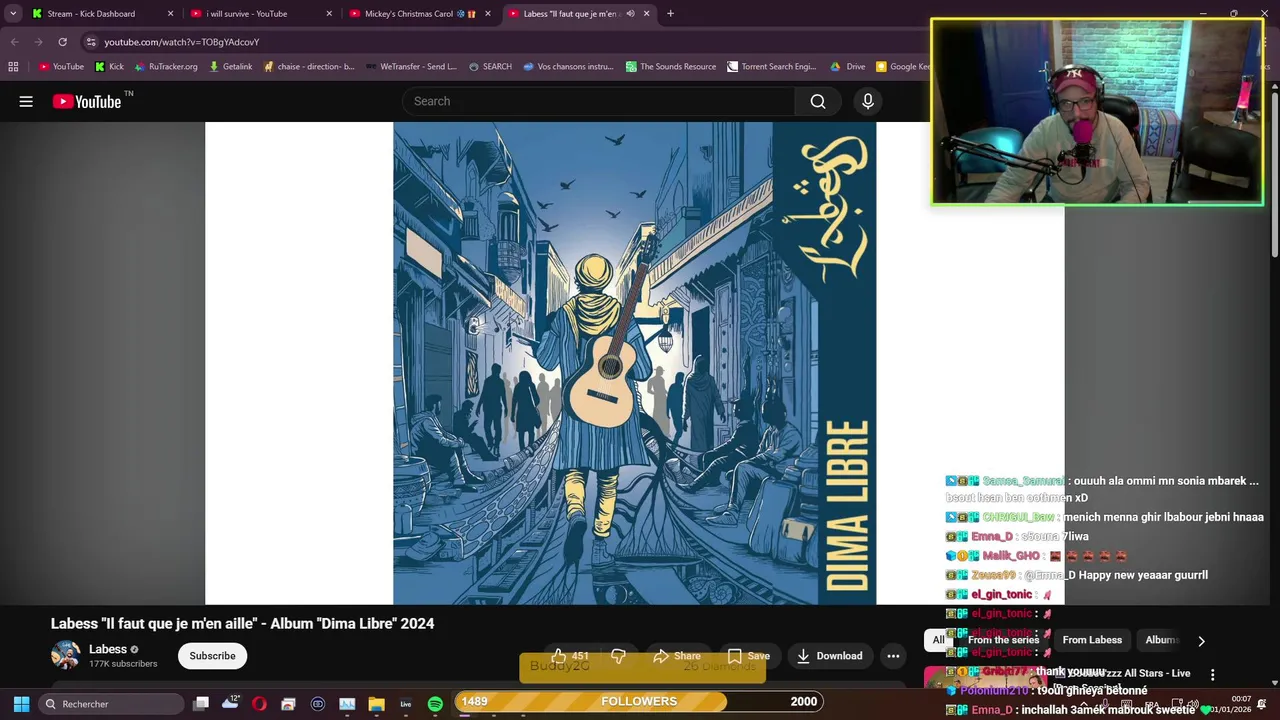Open Spotify from the taskbar

coord(435,704)
